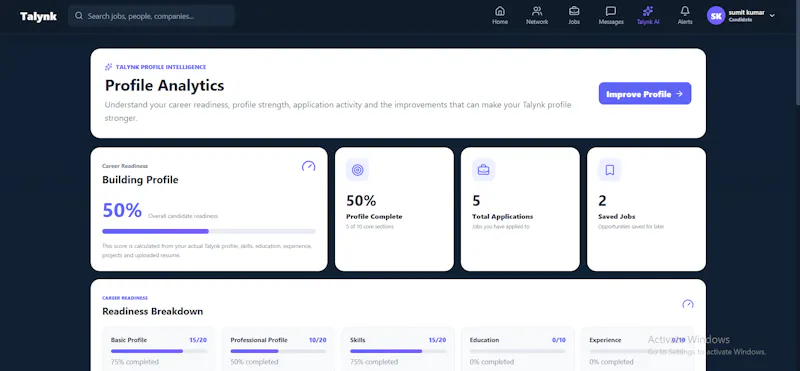Viewport: 800px width, 371px height.
Task: Click the 'Opportunities saved for later' text
Action: [x=631, y=227]
